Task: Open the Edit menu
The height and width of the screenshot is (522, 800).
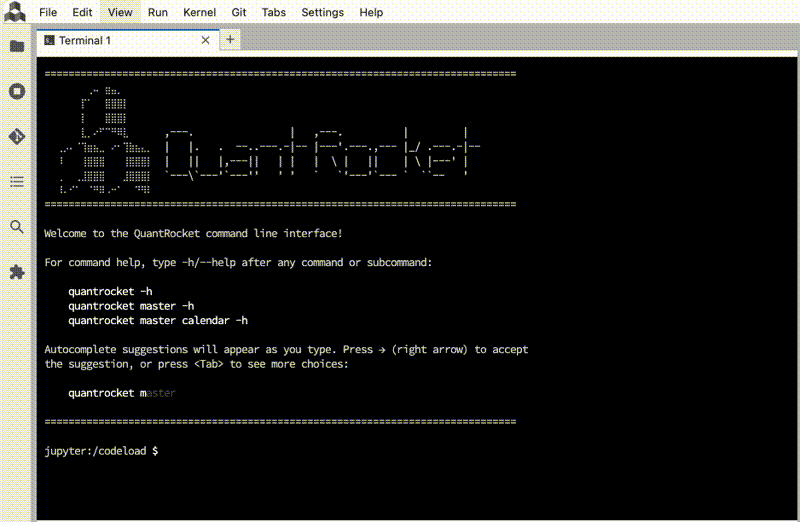Action: click(x=82, y=12)
